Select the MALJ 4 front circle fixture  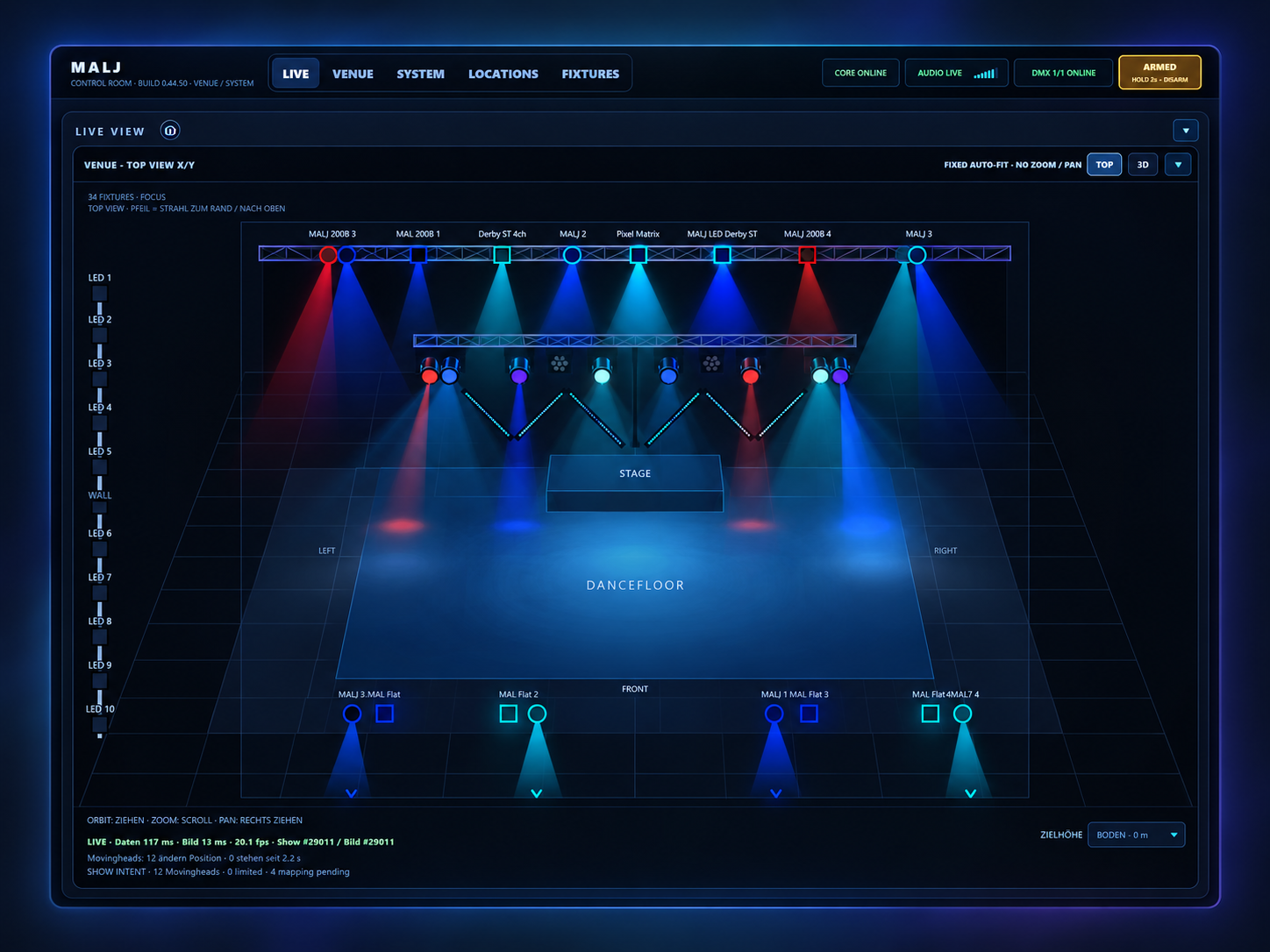[962, 714]
